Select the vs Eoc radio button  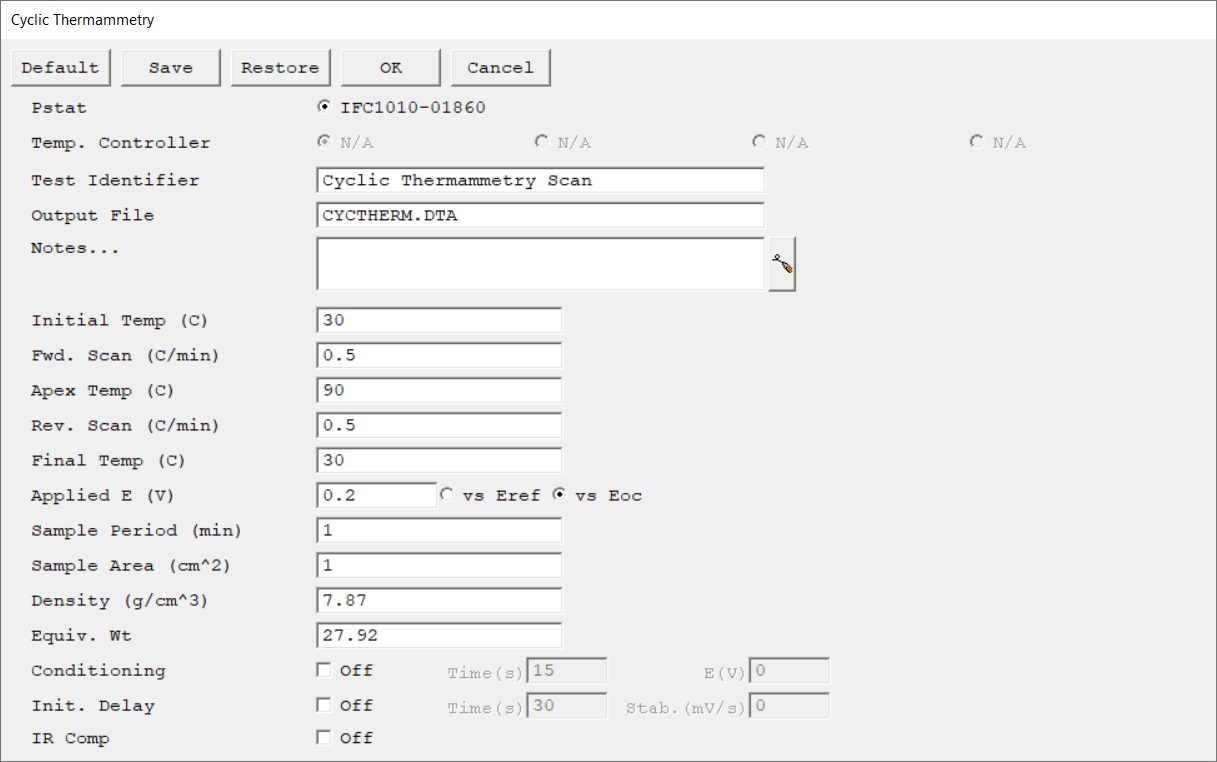[x=560, y=494]
